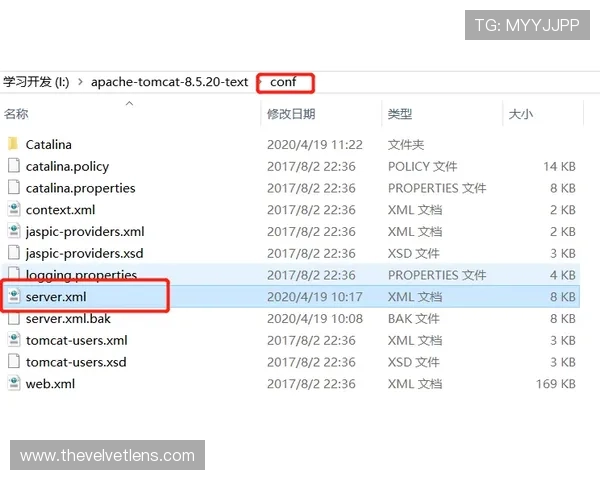Image resolution: width=600 pixels, height=480 pixels.
Task: Sort by the 类型 column header
Action: tap(399, 114)
